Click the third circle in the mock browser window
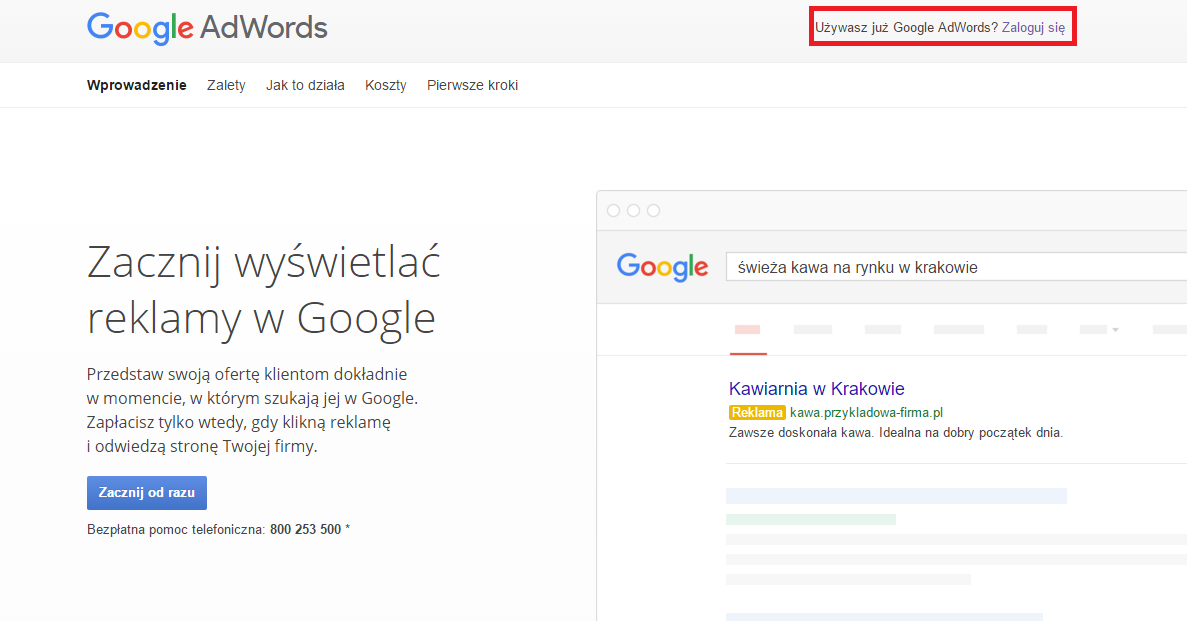The image size is (1187, 621). [653, 210]
